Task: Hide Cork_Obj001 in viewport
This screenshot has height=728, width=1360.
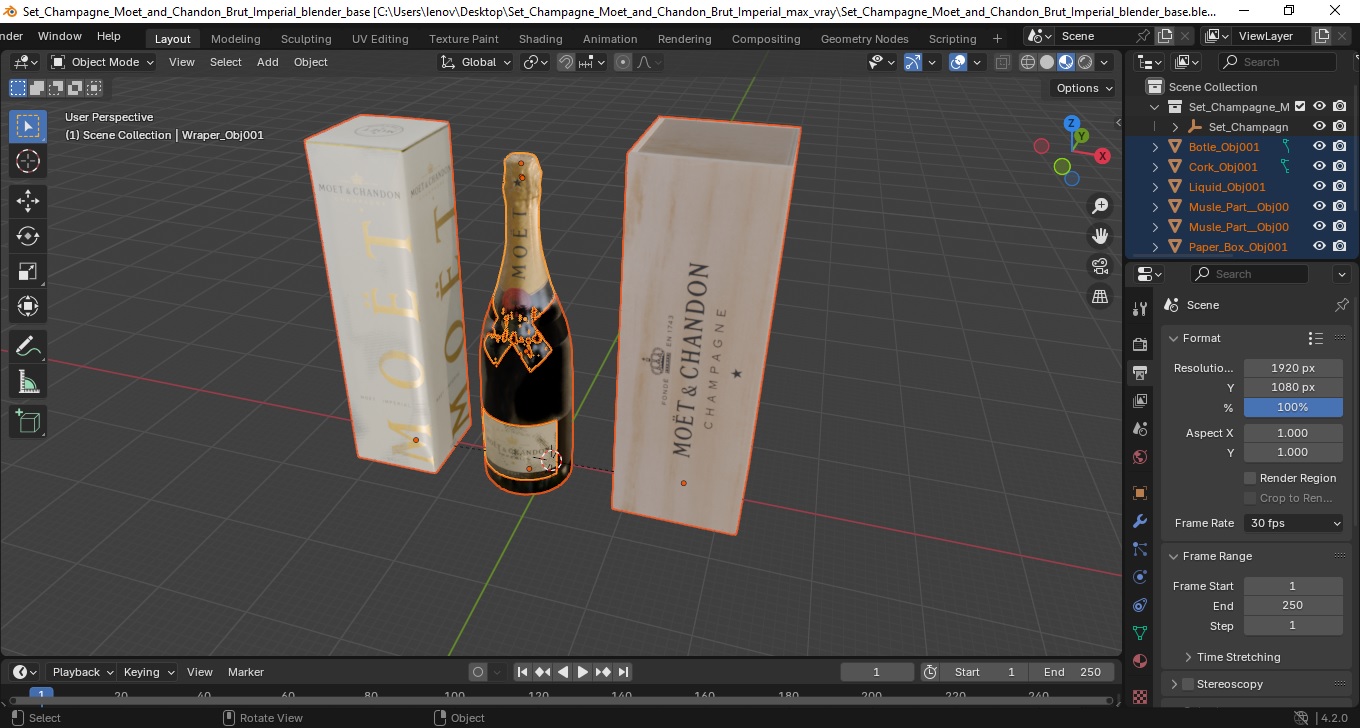Action: (x=1320, y=166)
